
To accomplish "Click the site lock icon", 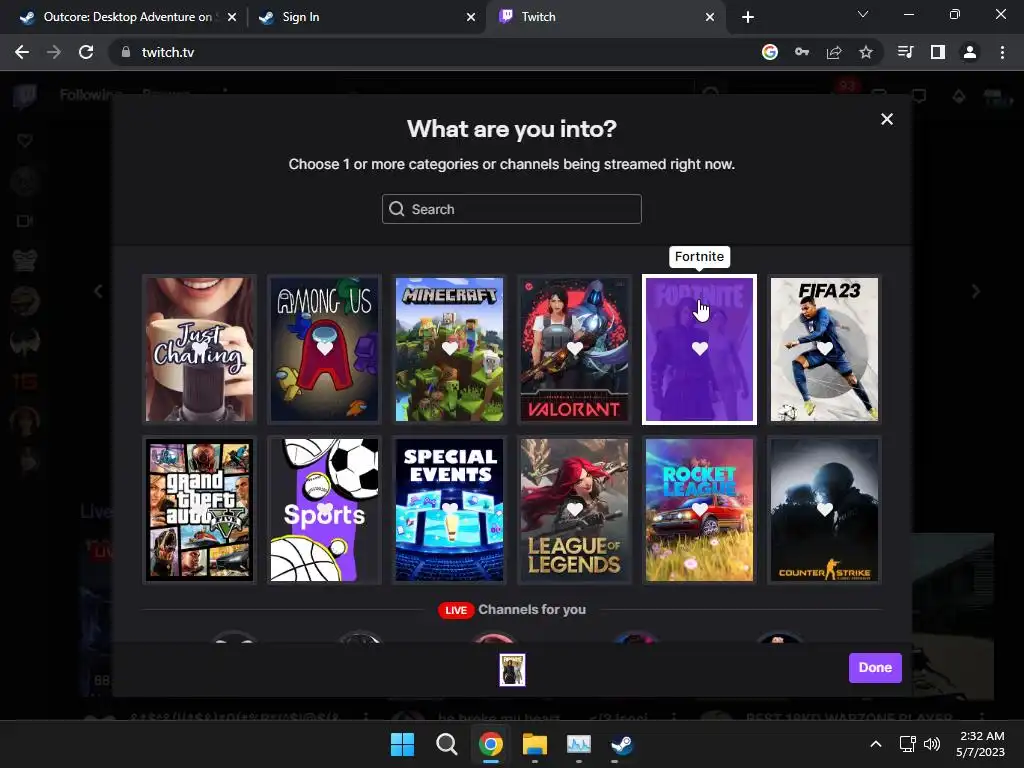I will 126,52.
